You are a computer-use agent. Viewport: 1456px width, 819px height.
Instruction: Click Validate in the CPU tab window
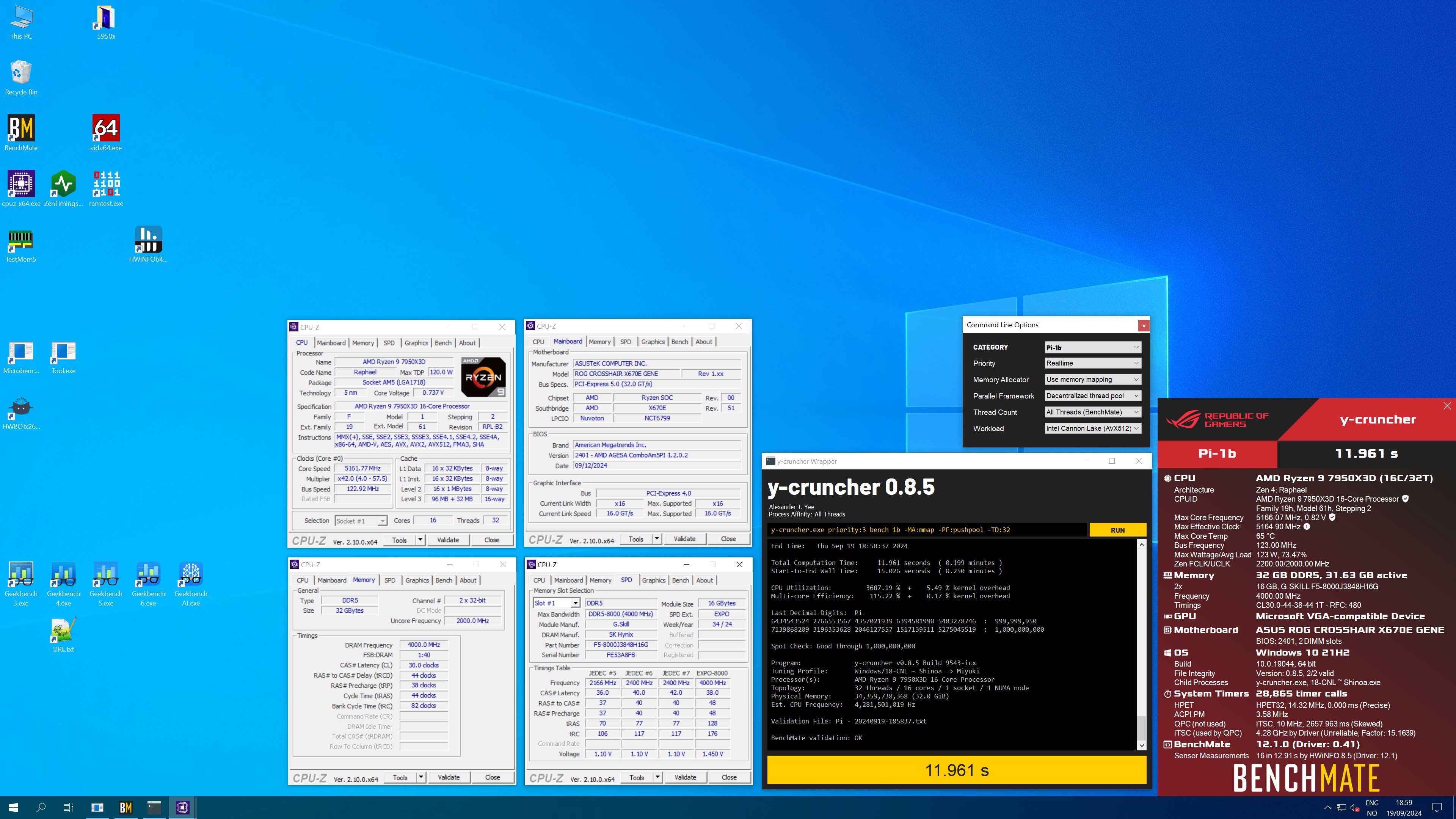coord(448,540)
